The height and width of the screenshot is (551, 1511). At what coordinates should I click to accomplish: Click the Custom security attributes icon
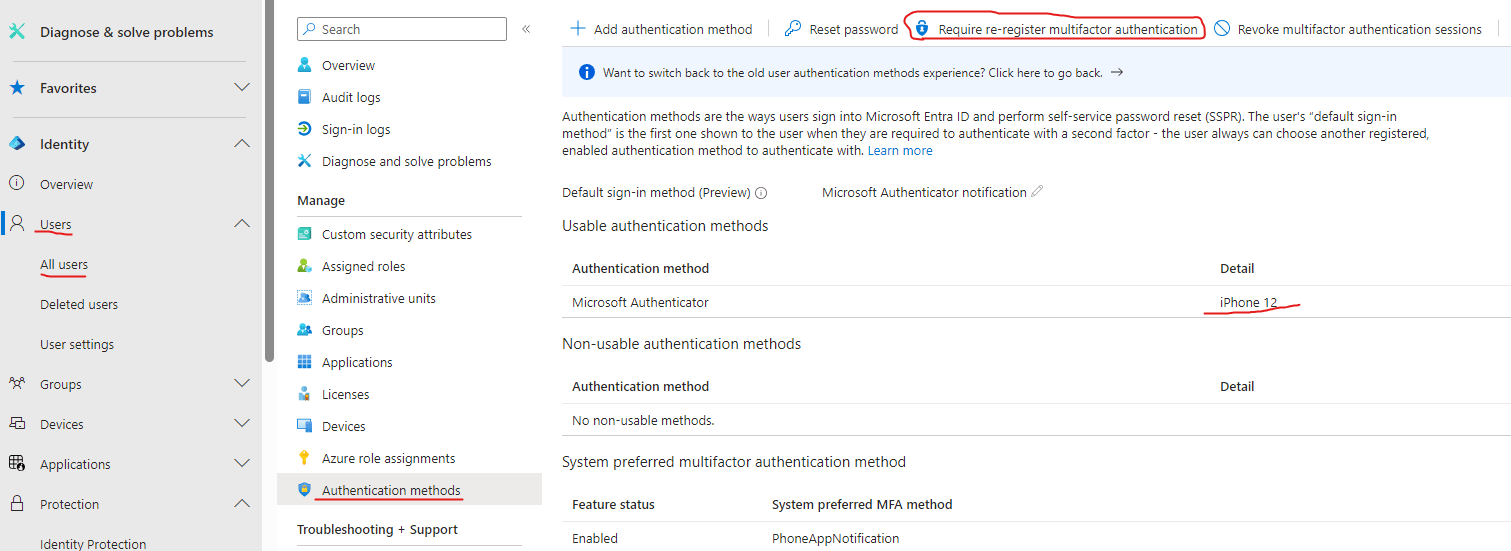tap(305, 234)
